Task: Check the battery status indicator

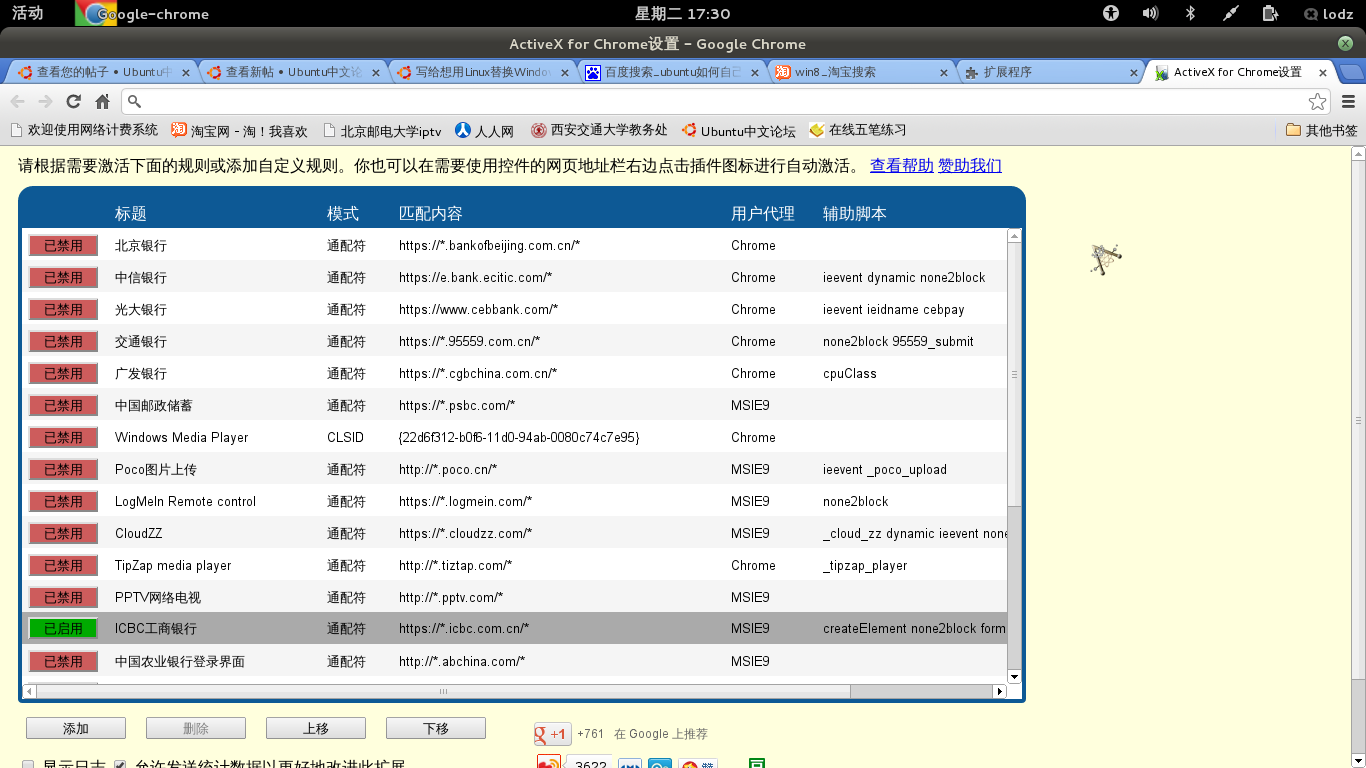Action: click(1270, 13)
